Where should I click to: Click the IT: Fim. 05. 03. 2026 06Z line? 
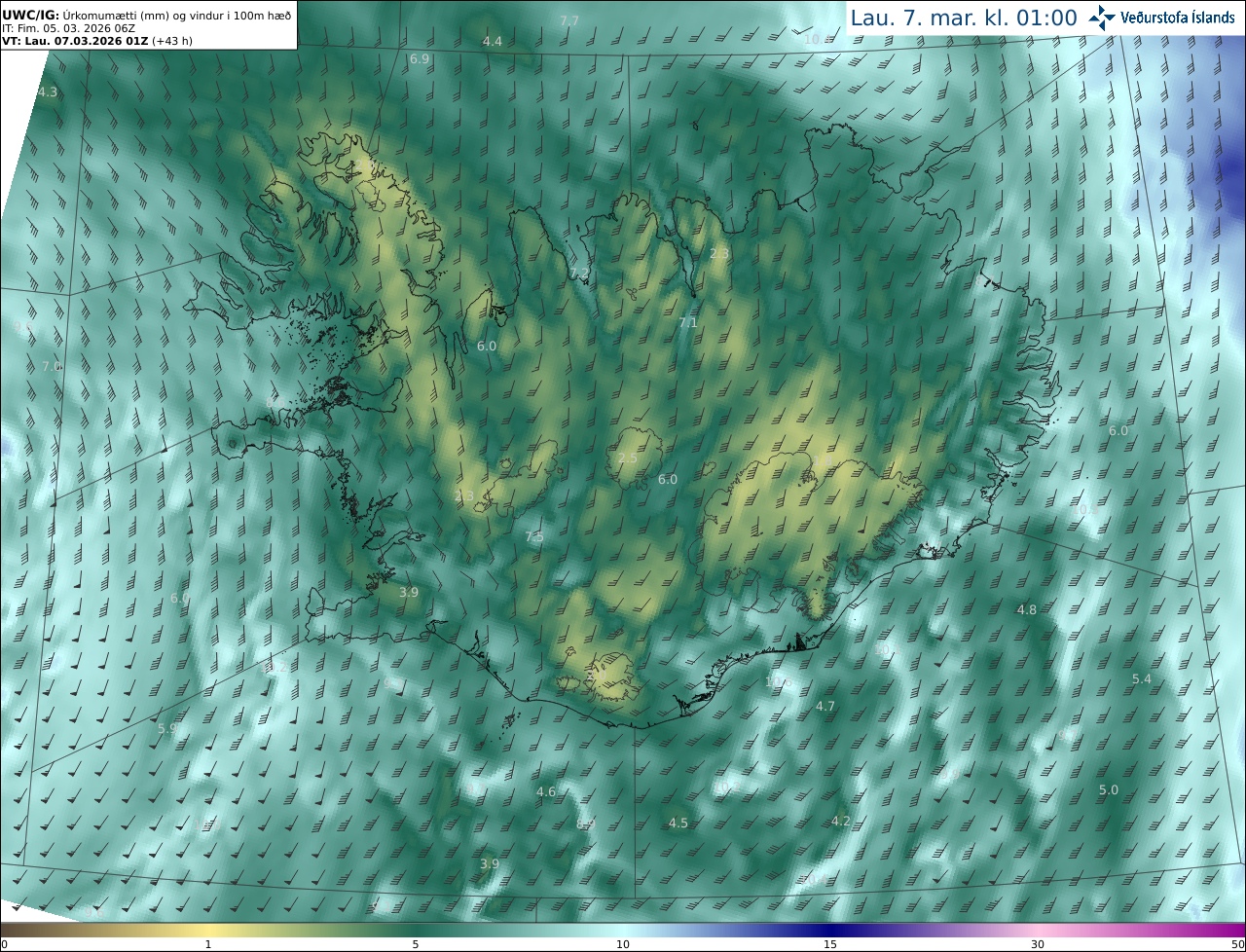tap(67, 28)
